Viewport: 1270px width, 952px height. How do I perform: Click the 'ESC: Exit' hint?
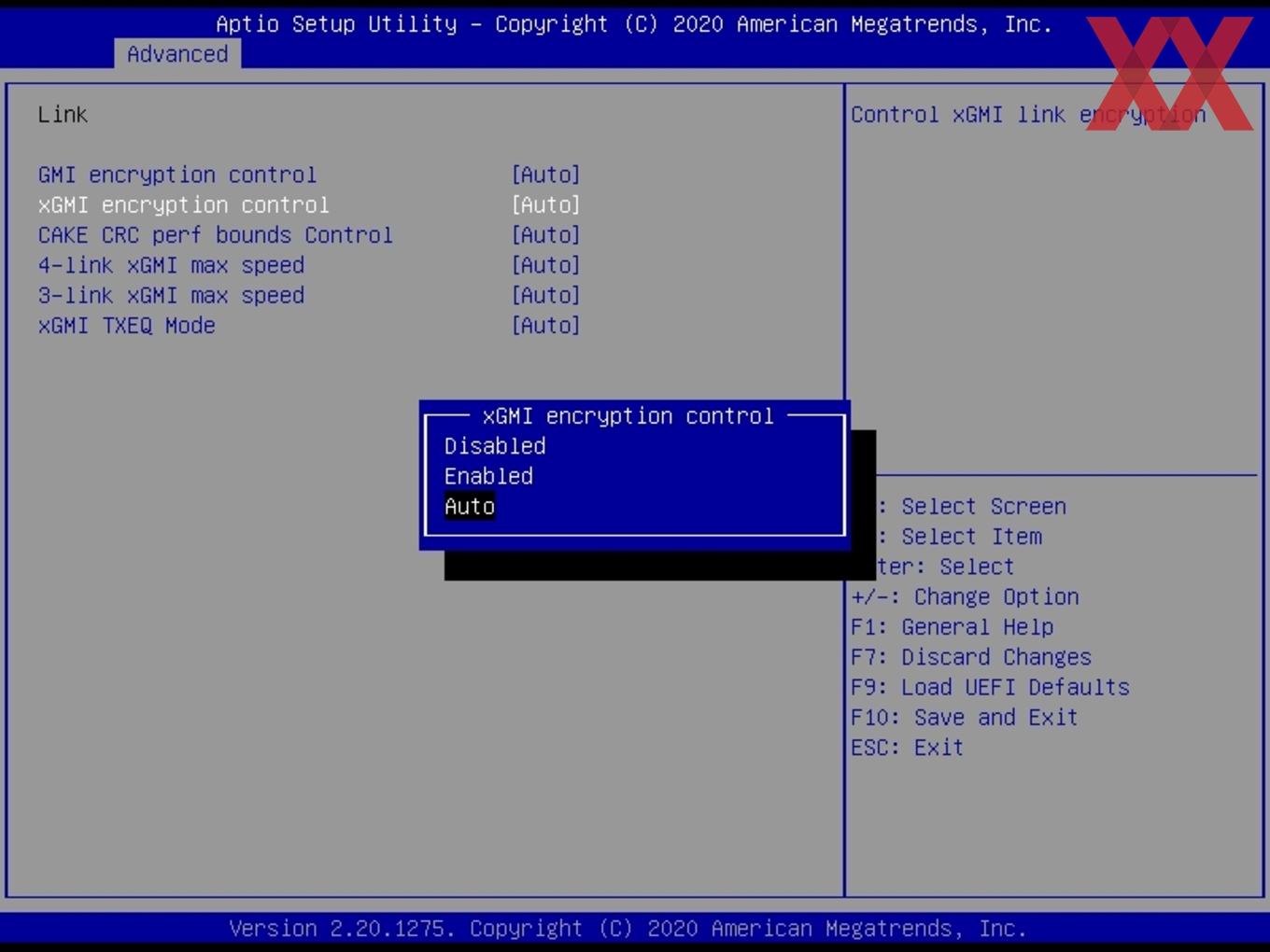907,748
